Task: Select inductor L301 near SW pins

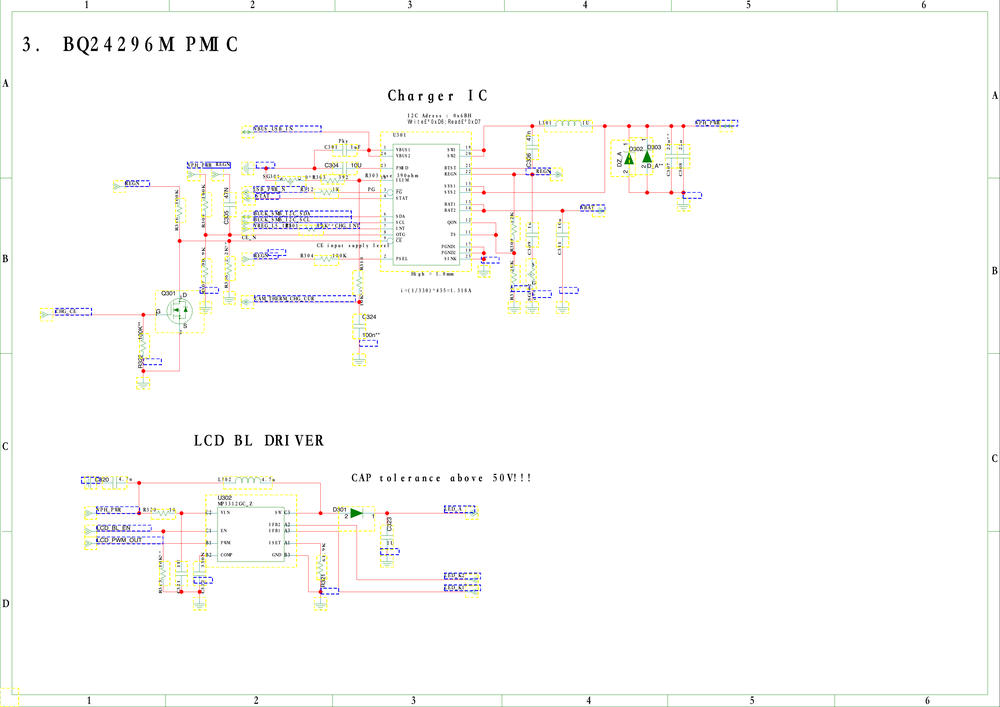Action: 569,124
